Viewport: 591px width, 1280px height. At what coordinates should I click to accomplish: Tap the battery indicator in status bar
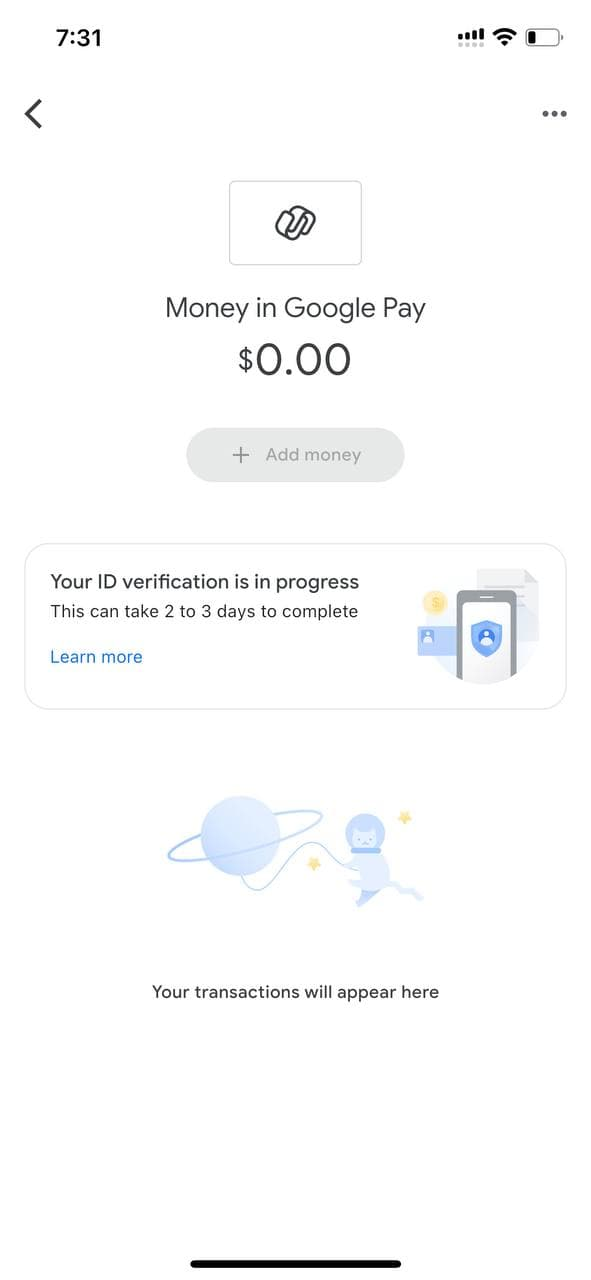click(545, 38)
